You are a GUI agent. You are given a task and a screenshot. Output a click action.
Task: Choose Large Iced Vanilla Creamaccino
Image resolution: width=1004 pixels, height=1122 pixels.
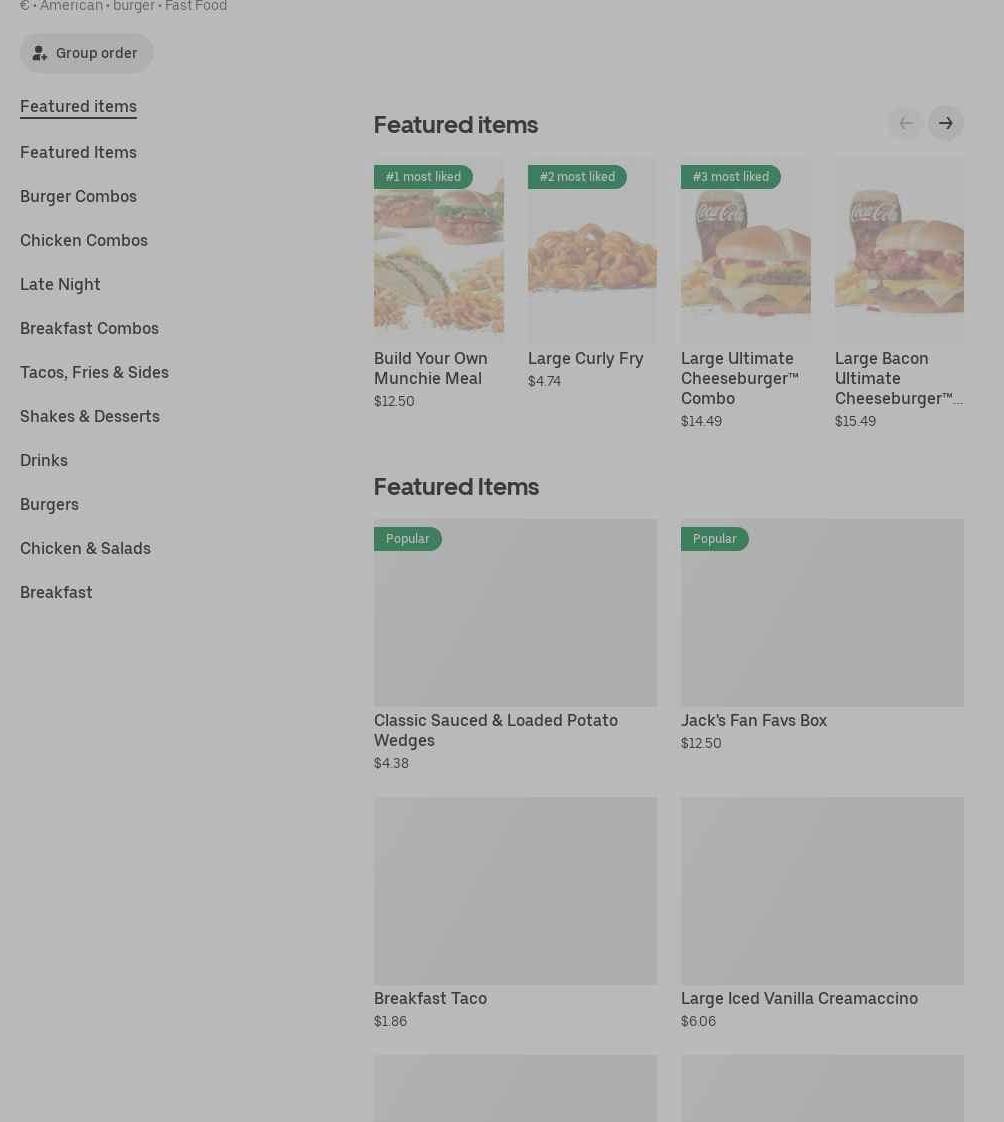pyautogui.click(x=822, y=891)
